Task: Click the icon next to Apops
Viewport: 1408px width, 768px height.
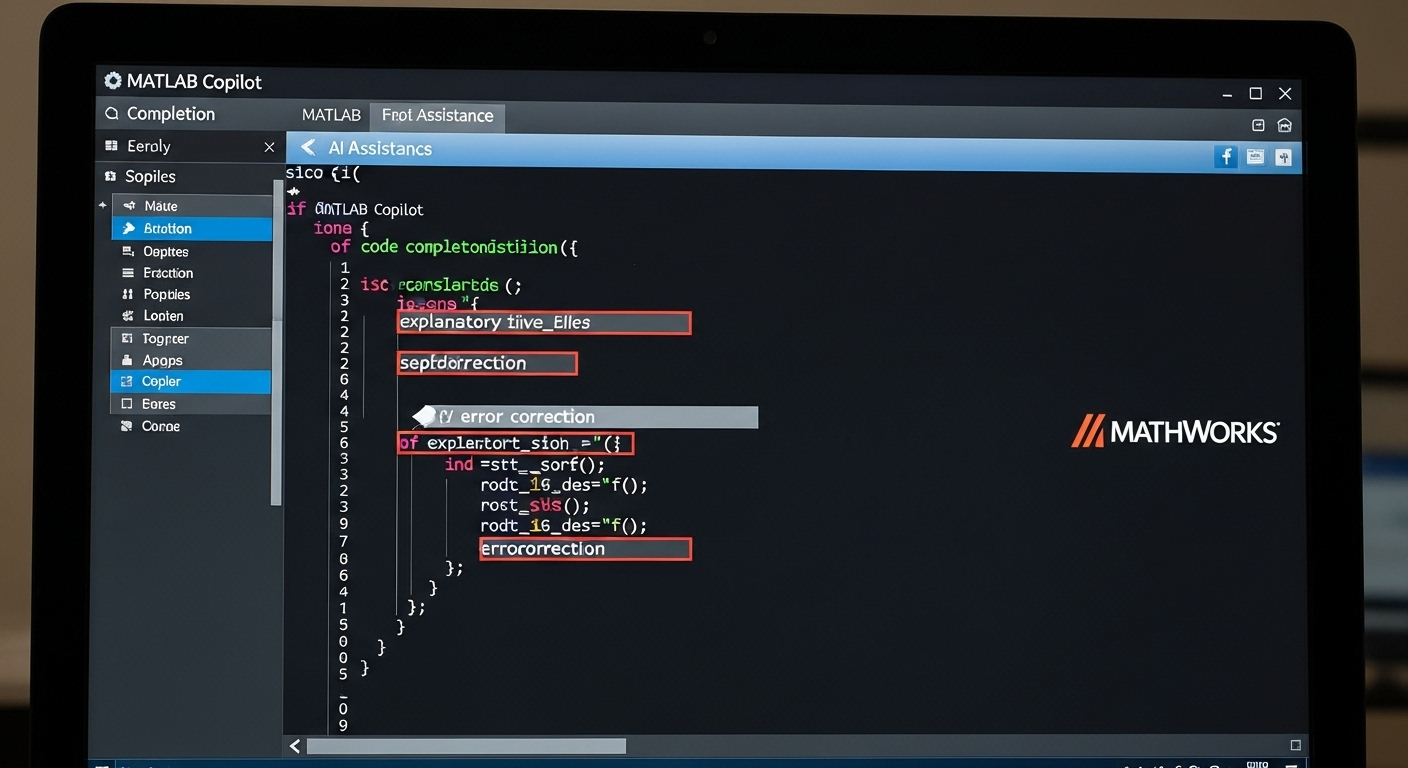Action: click(127, 360)
